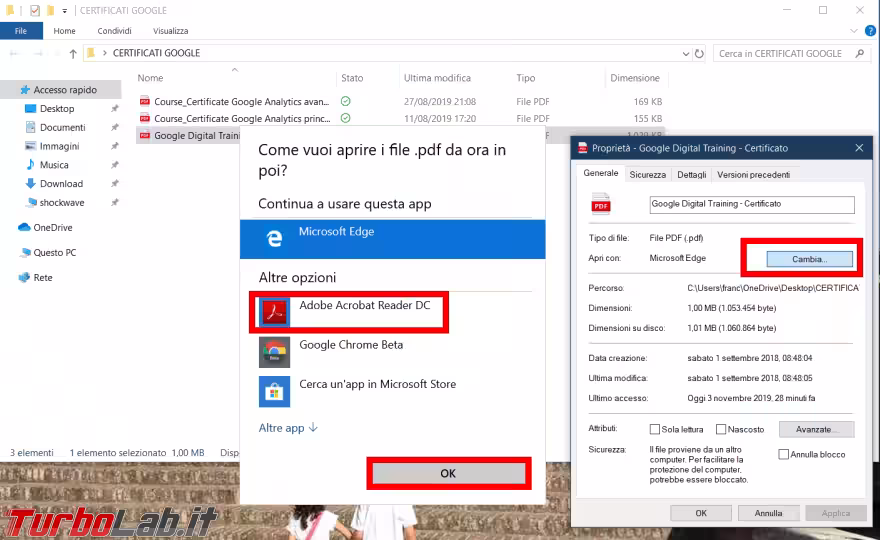Image resolution: width=880 pixels, height=540 pixels.
Task: Check the Annulla blocco checkbox
Action: tap(784, 454)
